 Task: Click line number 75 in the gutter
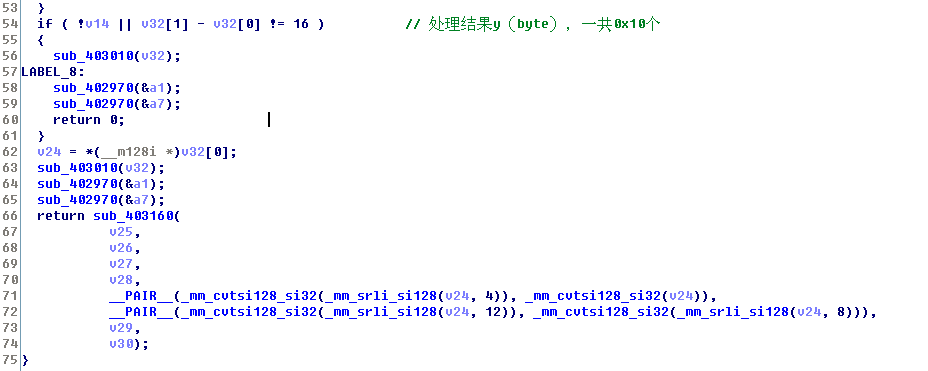(x=10, y=360)
